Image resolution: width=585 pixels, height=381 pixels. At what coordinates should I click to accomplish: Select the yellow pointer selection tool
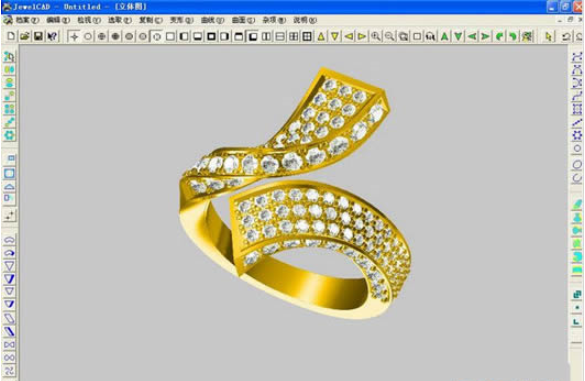point(548,36)
